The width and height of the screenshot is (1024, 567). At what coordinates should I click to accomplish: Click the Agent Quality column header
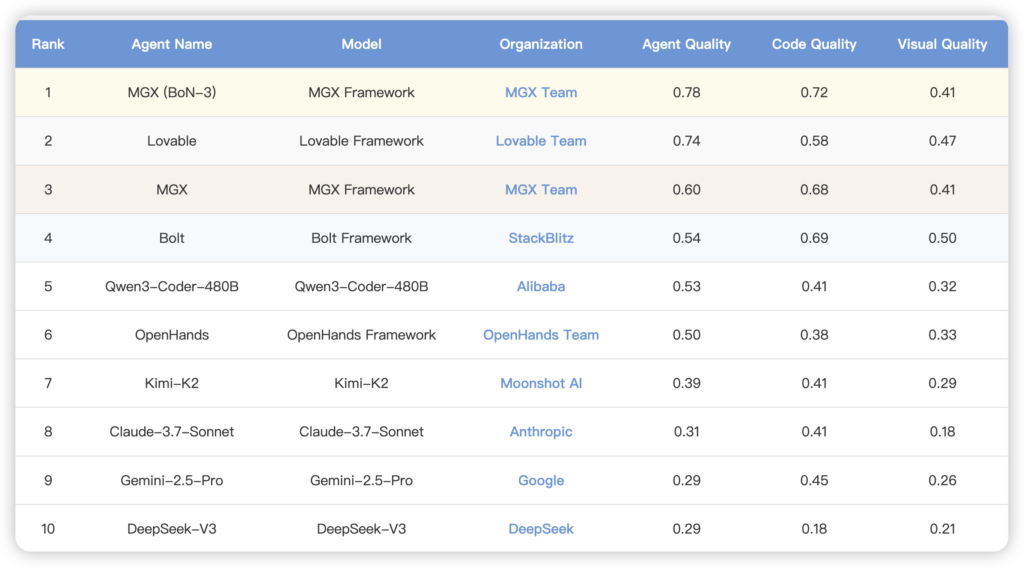pos(686,44)
